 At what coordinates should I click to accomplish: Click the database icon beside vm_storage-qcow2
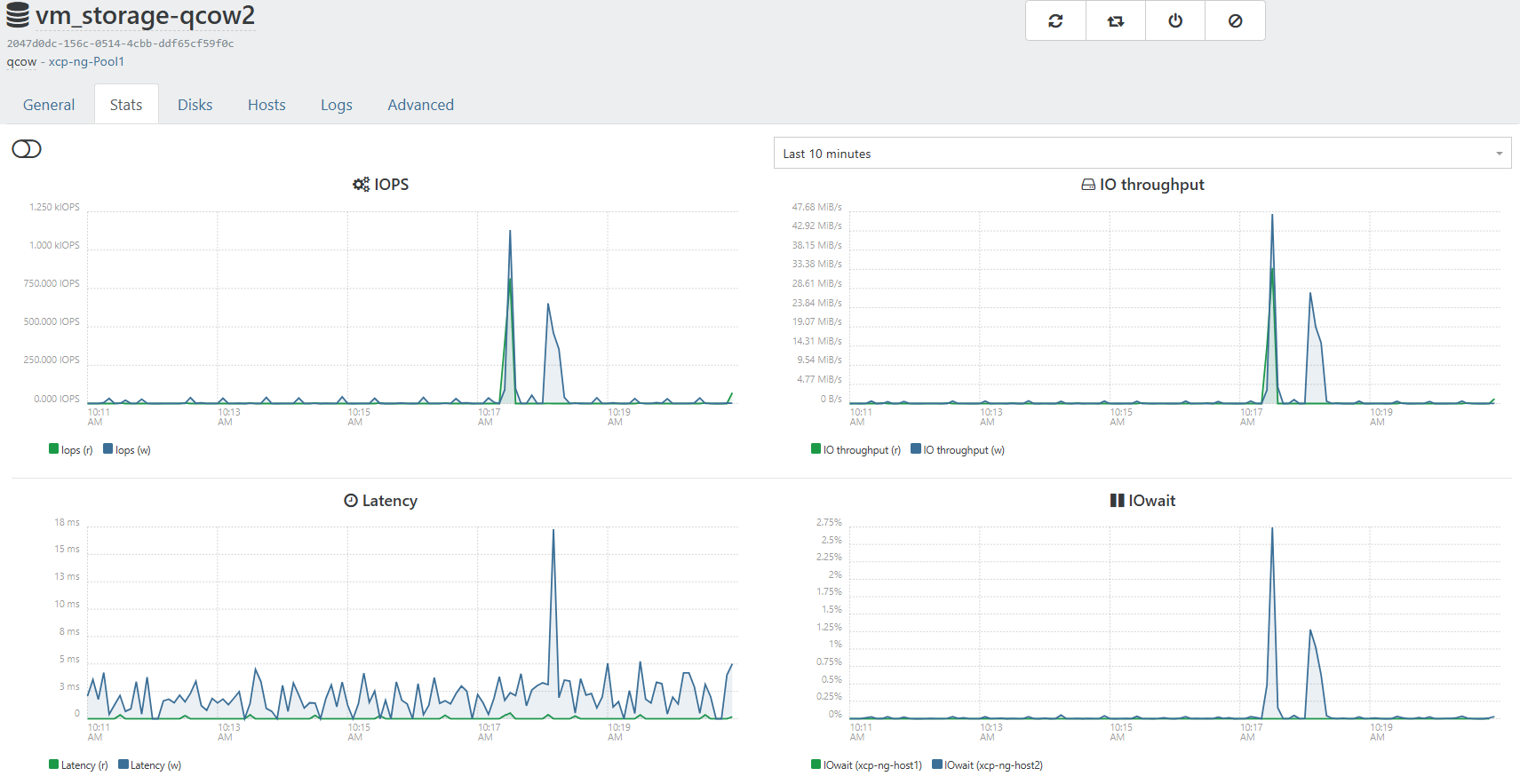(x=18, y=15)
